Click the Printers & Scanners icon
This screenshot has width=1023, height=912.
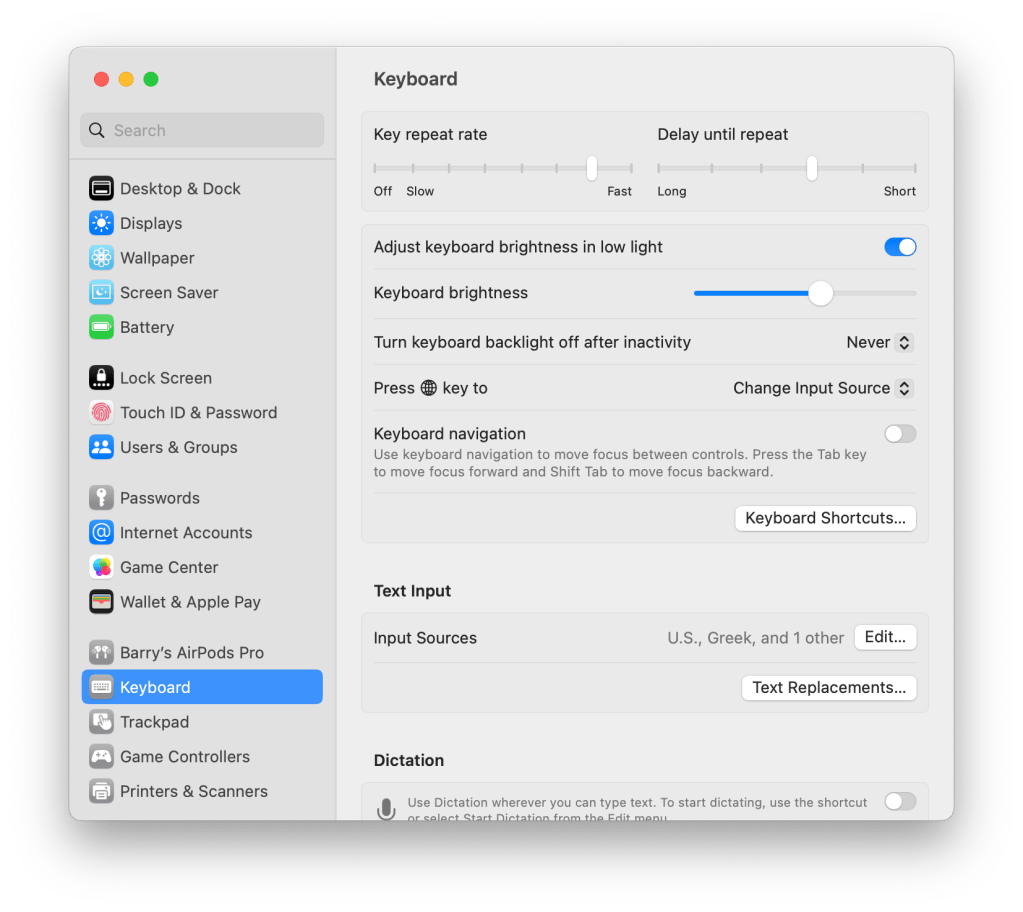pyautogui.click(x=101, y=791)
